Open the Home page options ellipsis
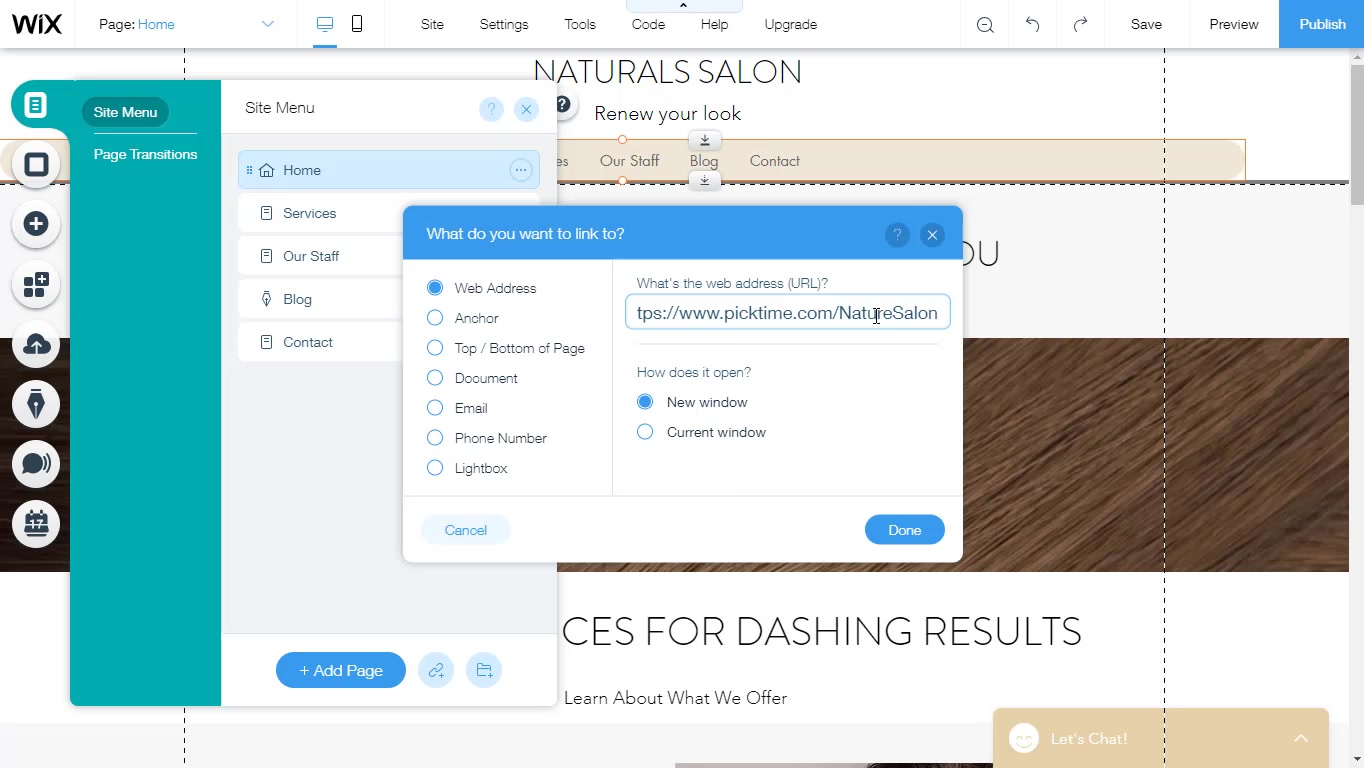The height and width of the screenshot is (768, 1364). click(520, 170)
